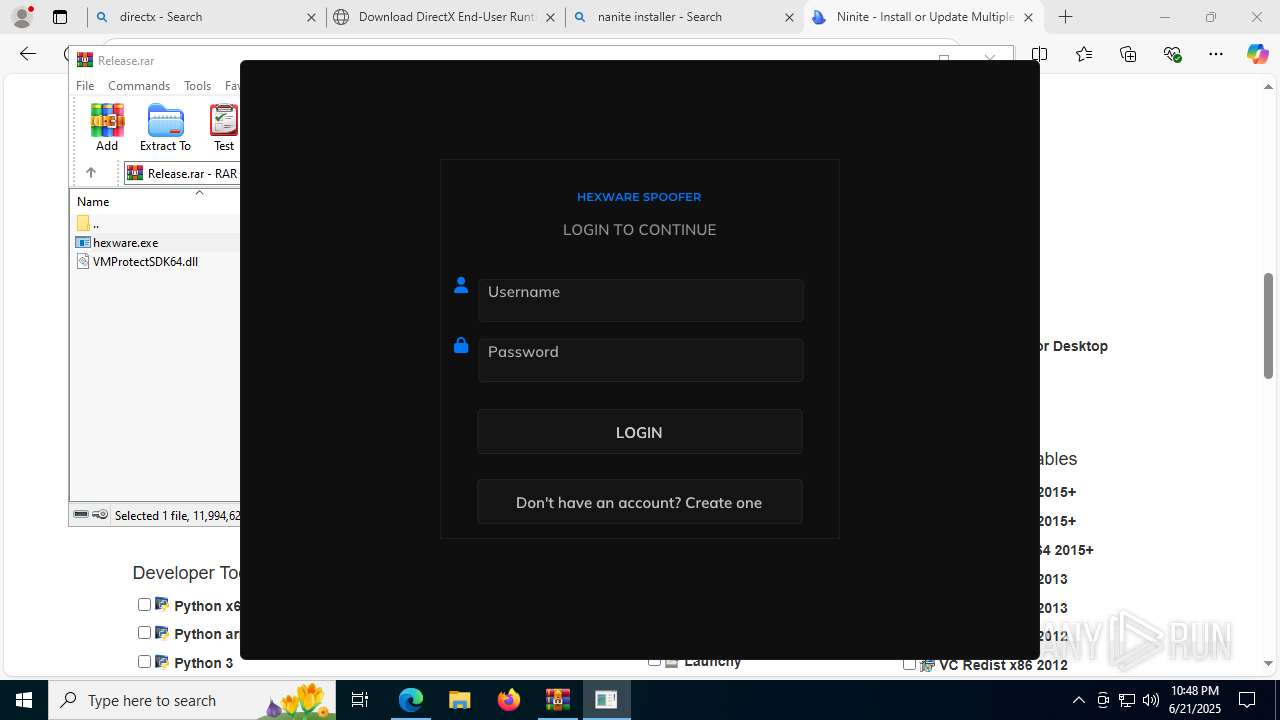
Task: Click the key icon in WinRAR status bar
Action: (100, 515)
